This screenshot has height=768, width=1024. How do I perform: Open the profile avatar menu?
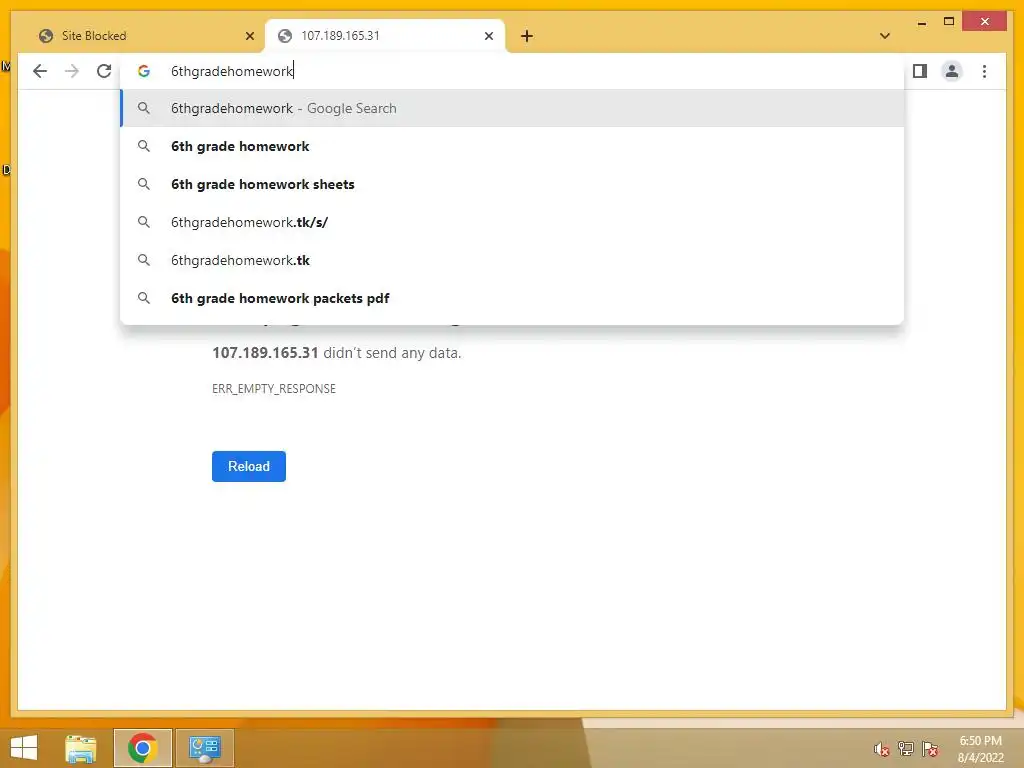pos(952,71)
